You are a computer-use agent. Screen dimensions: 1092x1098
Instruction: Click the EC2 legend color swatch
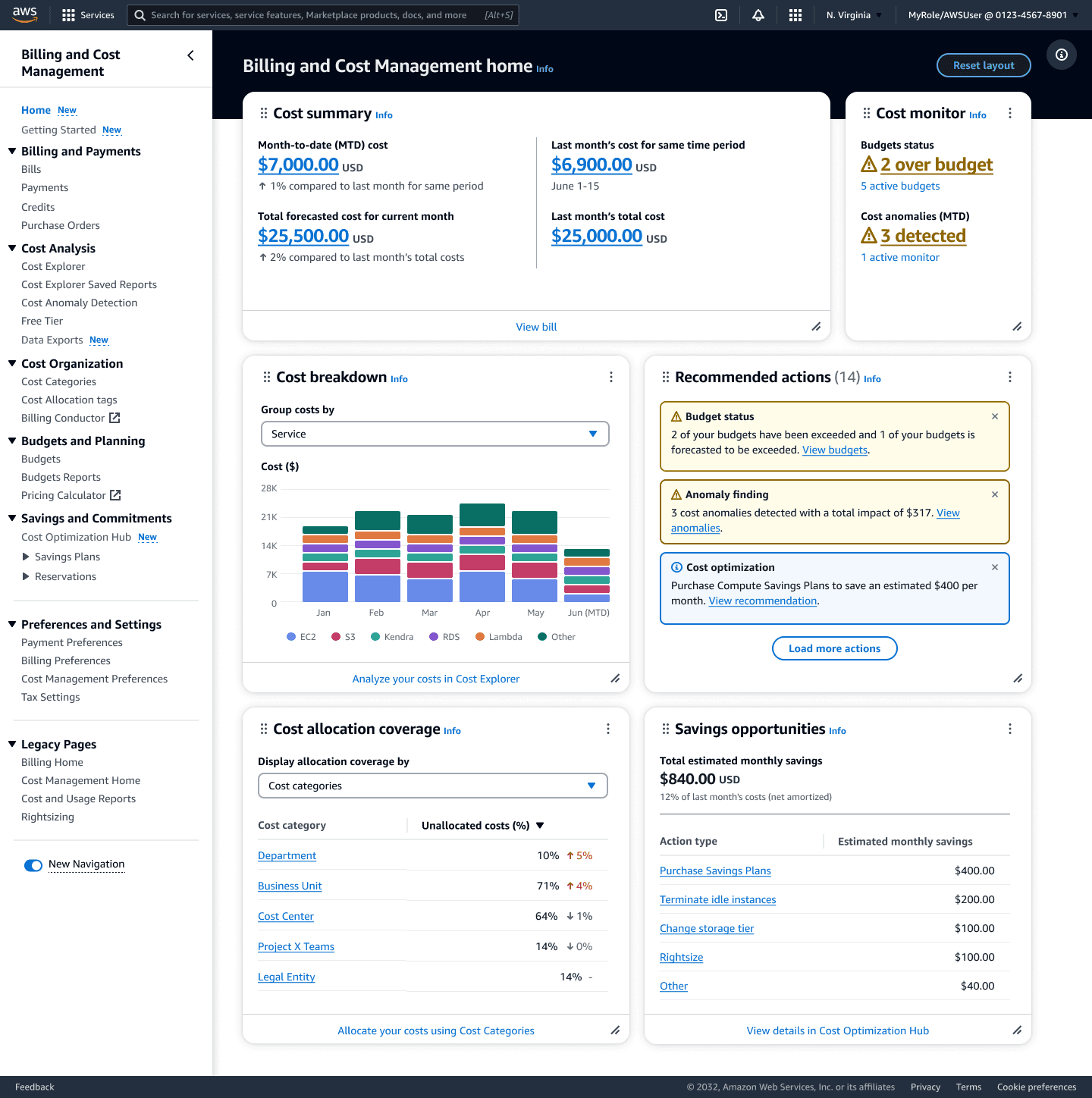pyautogui.click(x=291, y=637)
